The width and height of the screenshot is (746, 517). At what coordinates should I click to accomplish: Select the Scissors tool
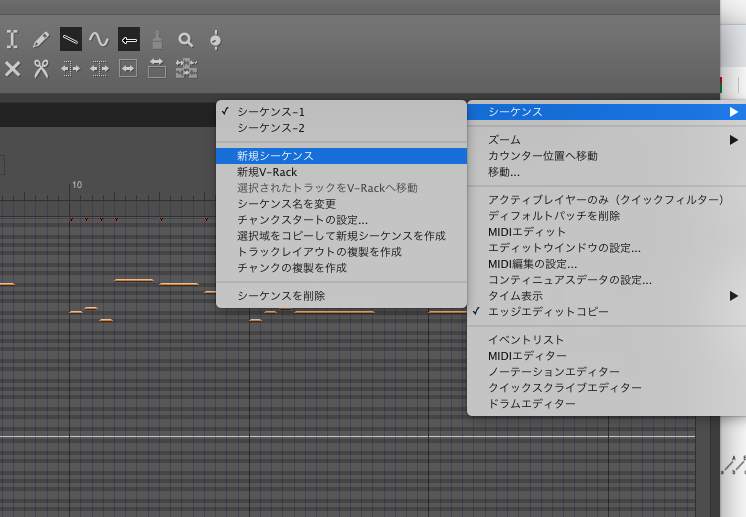41,69
